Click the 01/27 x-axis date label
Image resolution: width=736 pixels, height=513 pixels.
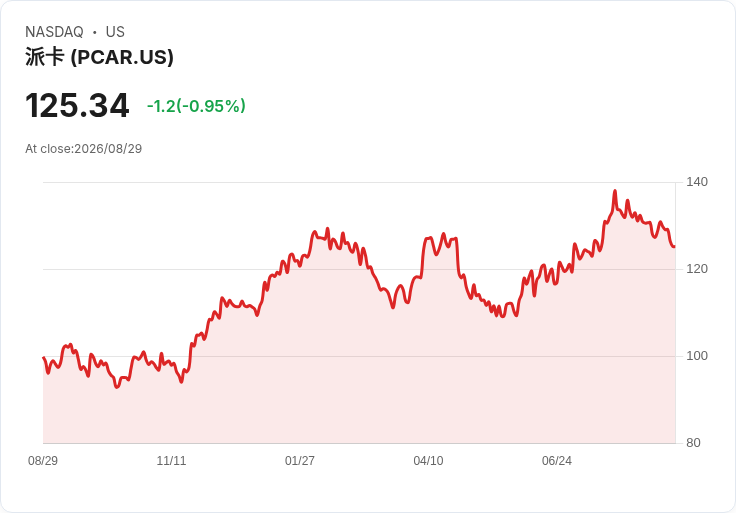pyautogui.click(x=299, y=461)
